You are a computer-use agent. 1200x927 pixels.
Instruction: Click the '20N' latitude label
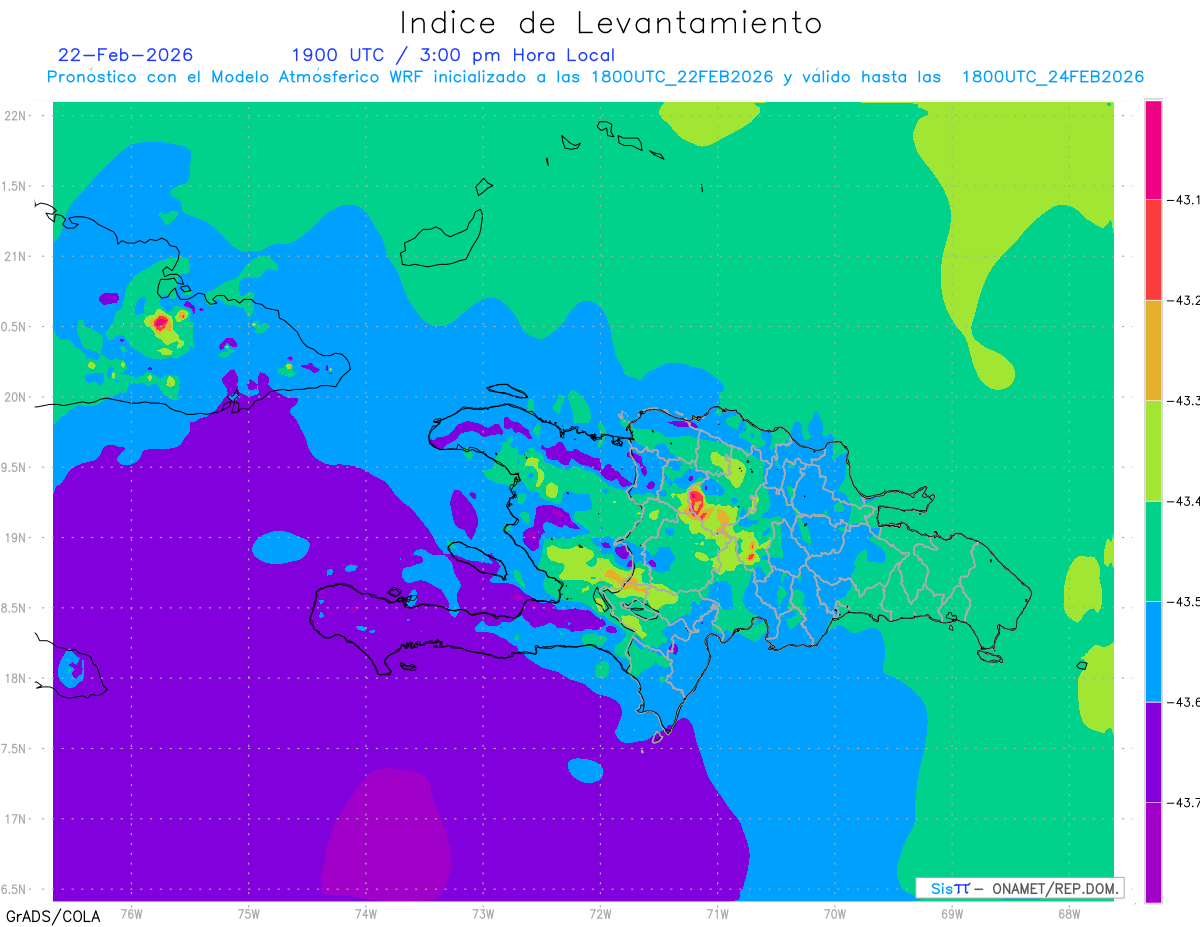coord(17,398)
